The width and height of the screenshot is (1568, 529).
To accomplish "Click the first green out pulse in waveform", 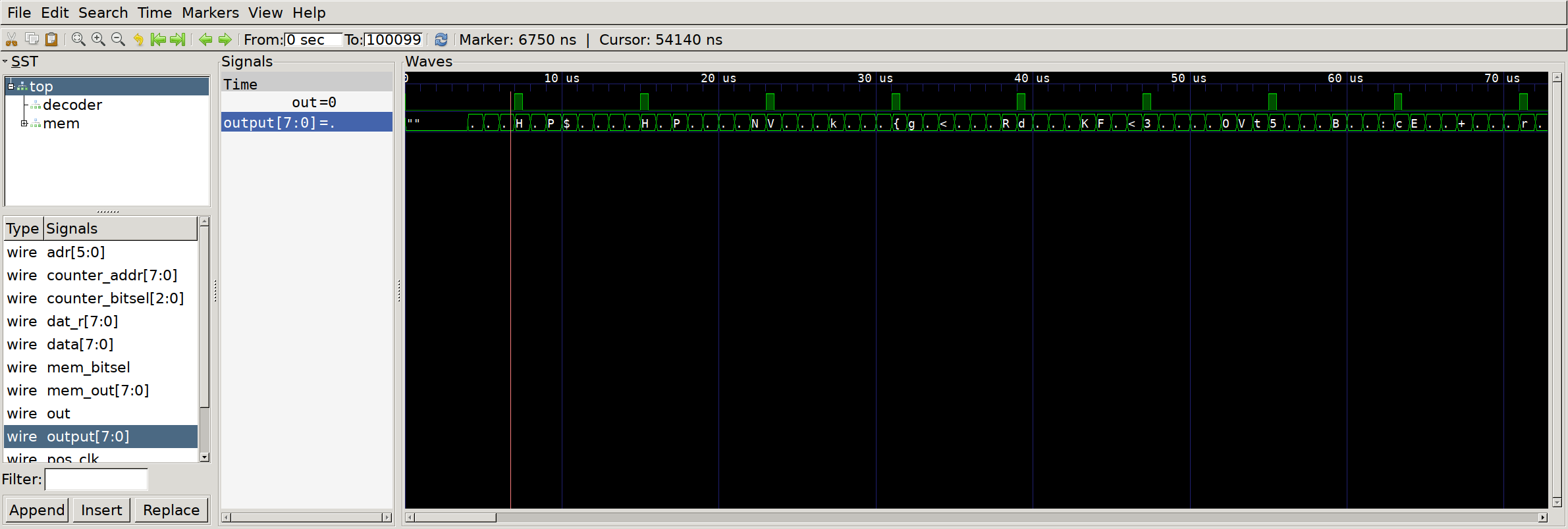I will coord(518,102).
